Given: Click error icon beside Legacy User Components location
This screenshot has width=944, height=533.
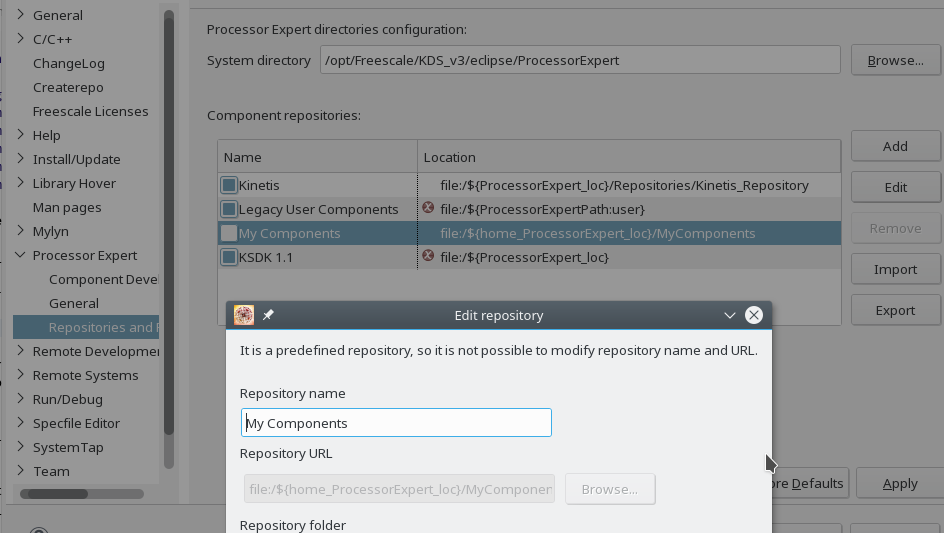Looking at the screenshot, I should (x=428, y=208).
